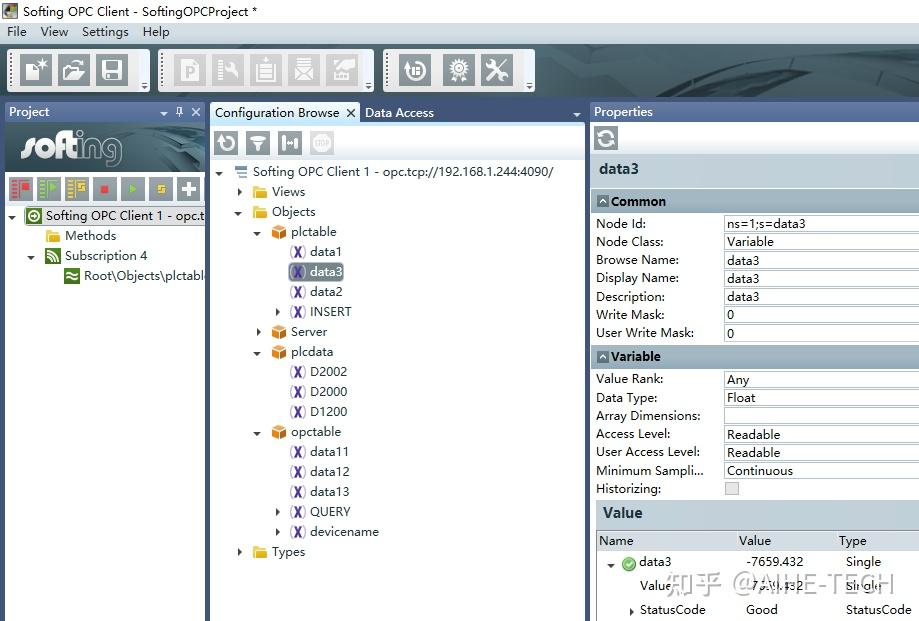The height and width of the screenshot is (621, 919).
Task: Select Subscription 4 in the Project tree
Action: (105, 256)
